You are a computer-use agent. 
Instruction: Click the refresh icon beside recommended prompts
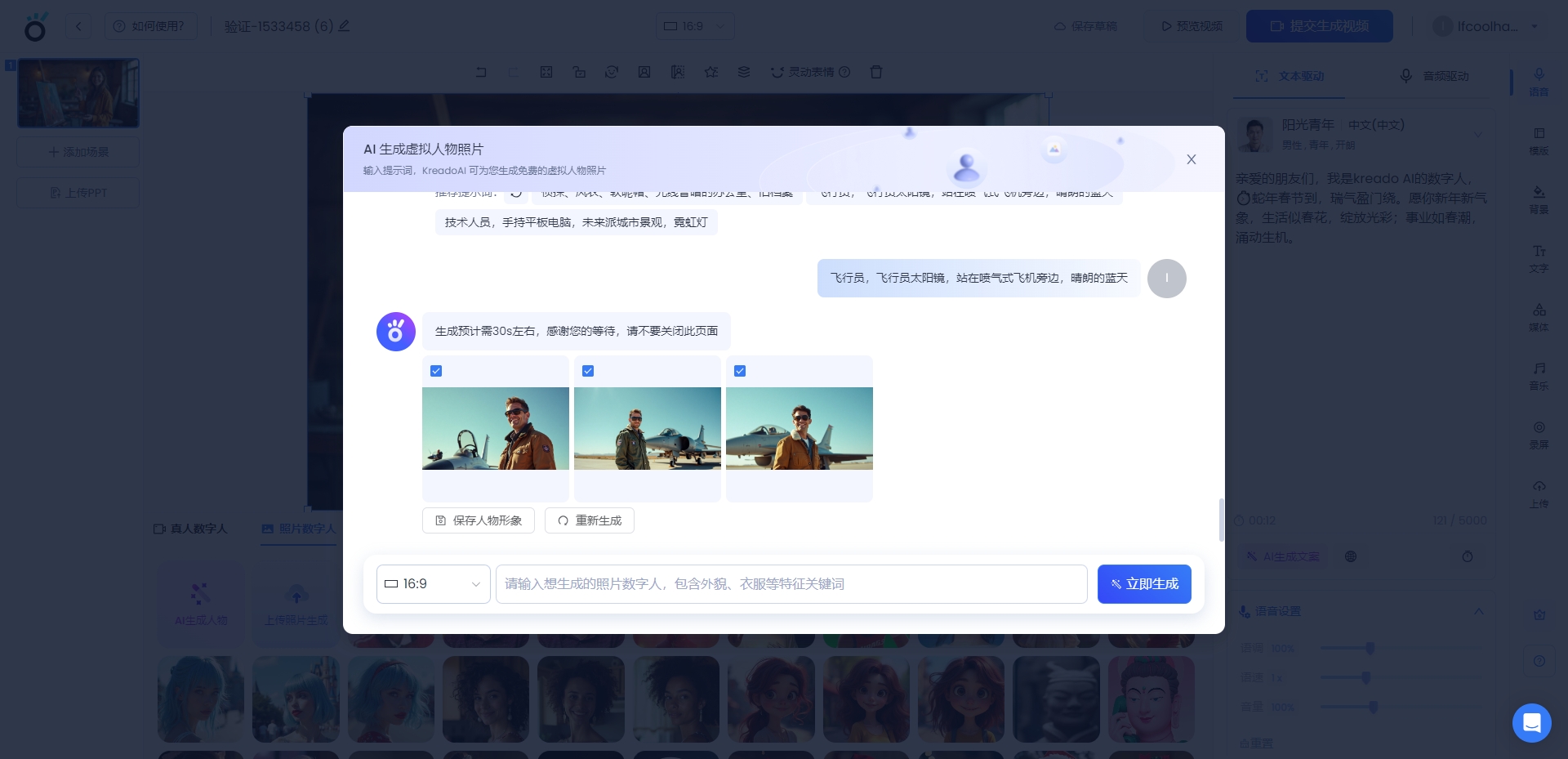pos(516,194)
